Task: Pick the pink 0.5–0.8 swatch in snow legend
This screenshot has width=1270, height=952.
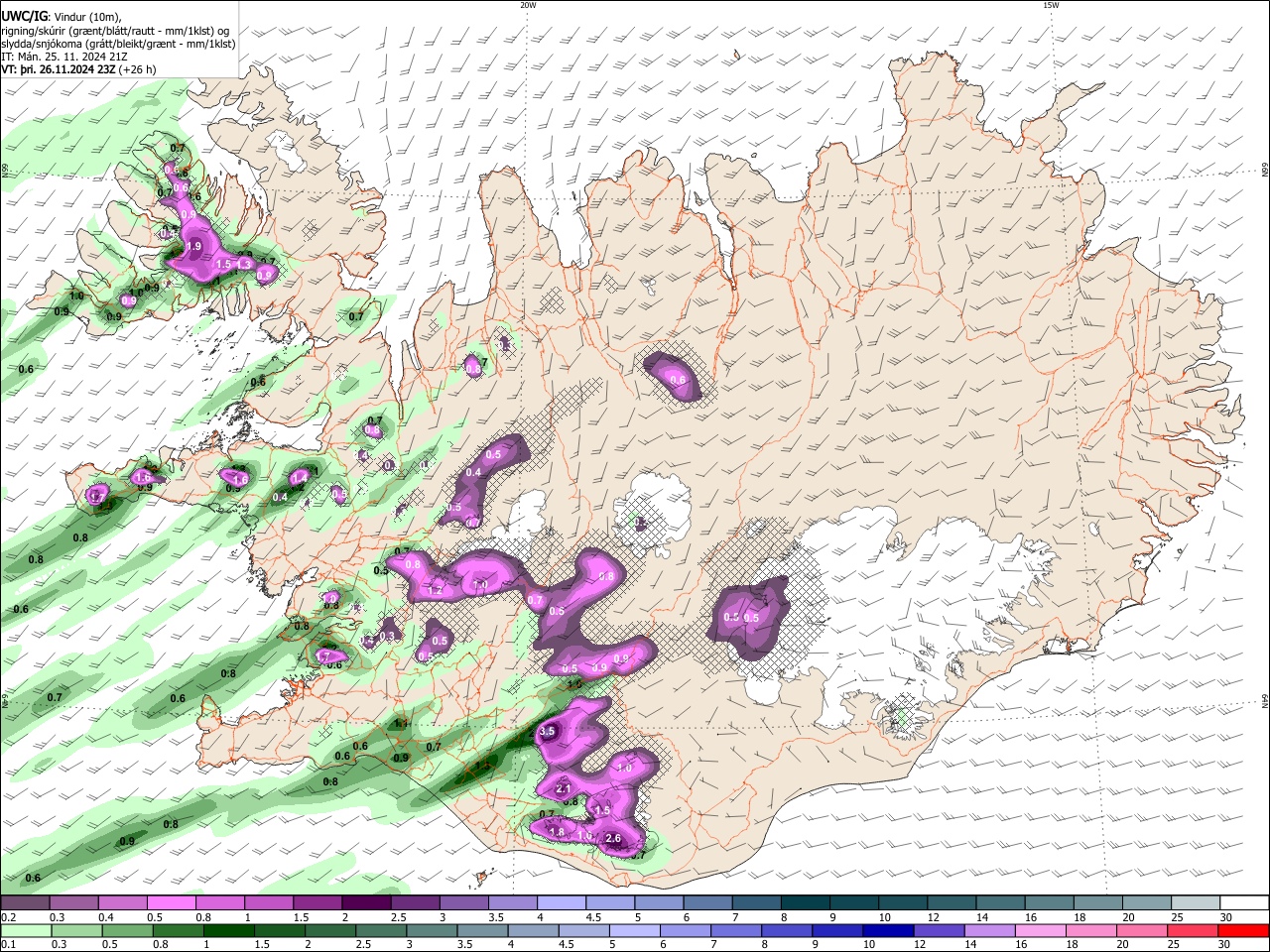Action: pos(171,903)
